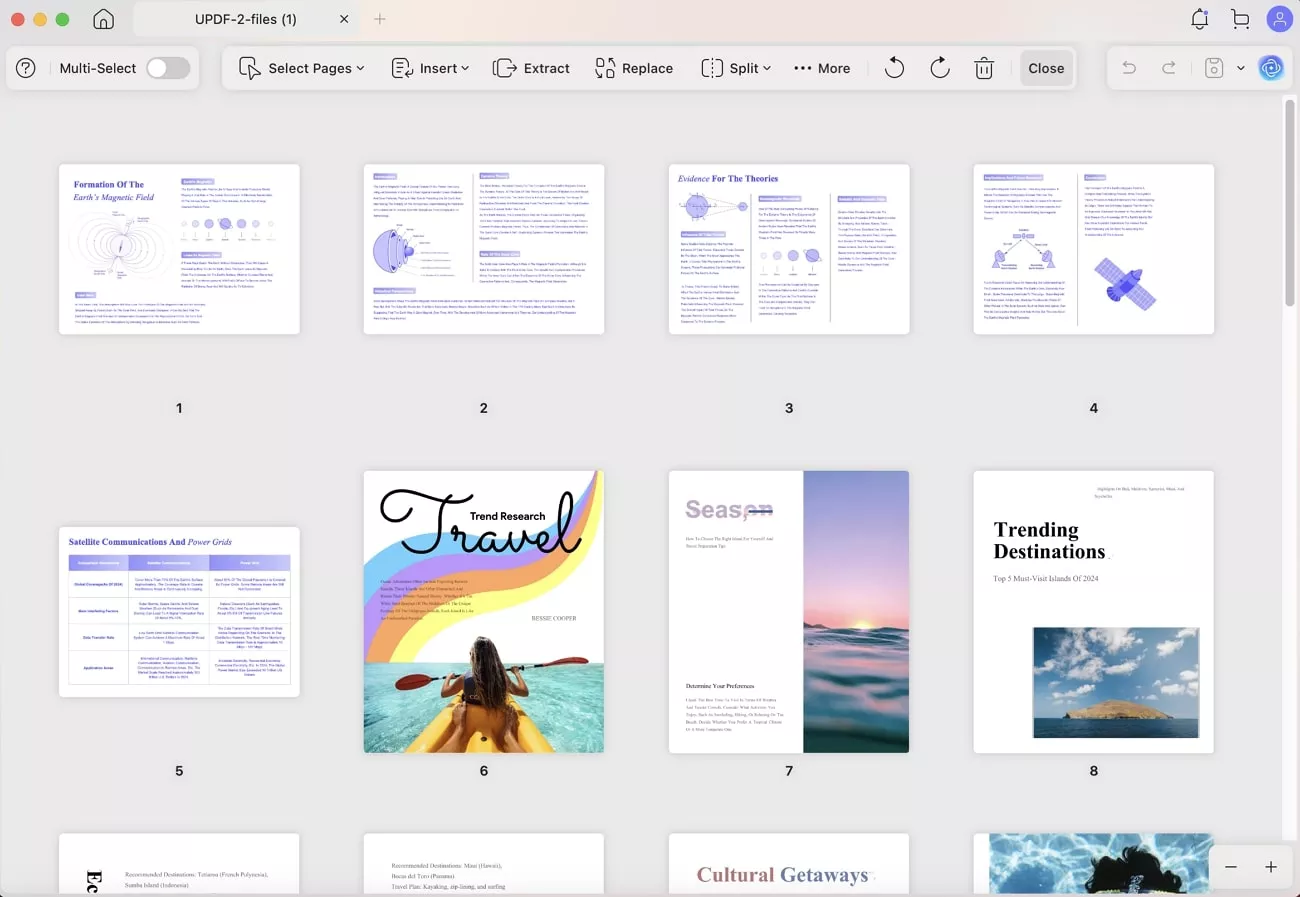Viewport: 1300px width, 897px height.
Task: Open the Extract pages tool
Action: [x=531, y=68]
